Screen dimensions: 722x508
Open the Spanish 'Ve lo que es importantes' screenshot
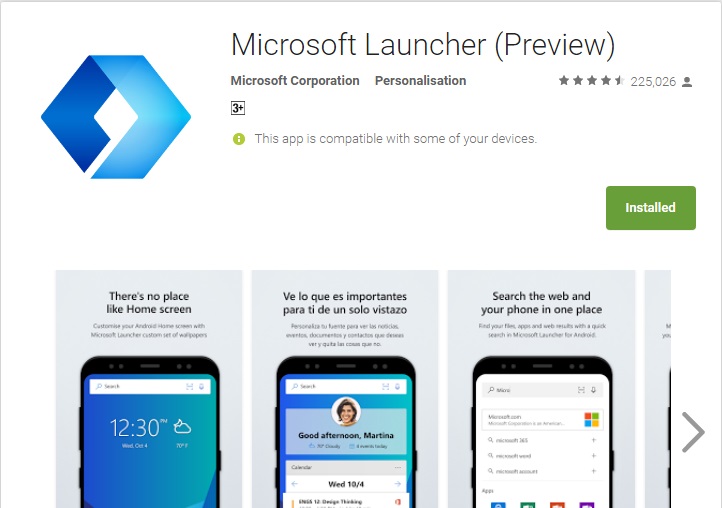345,389
